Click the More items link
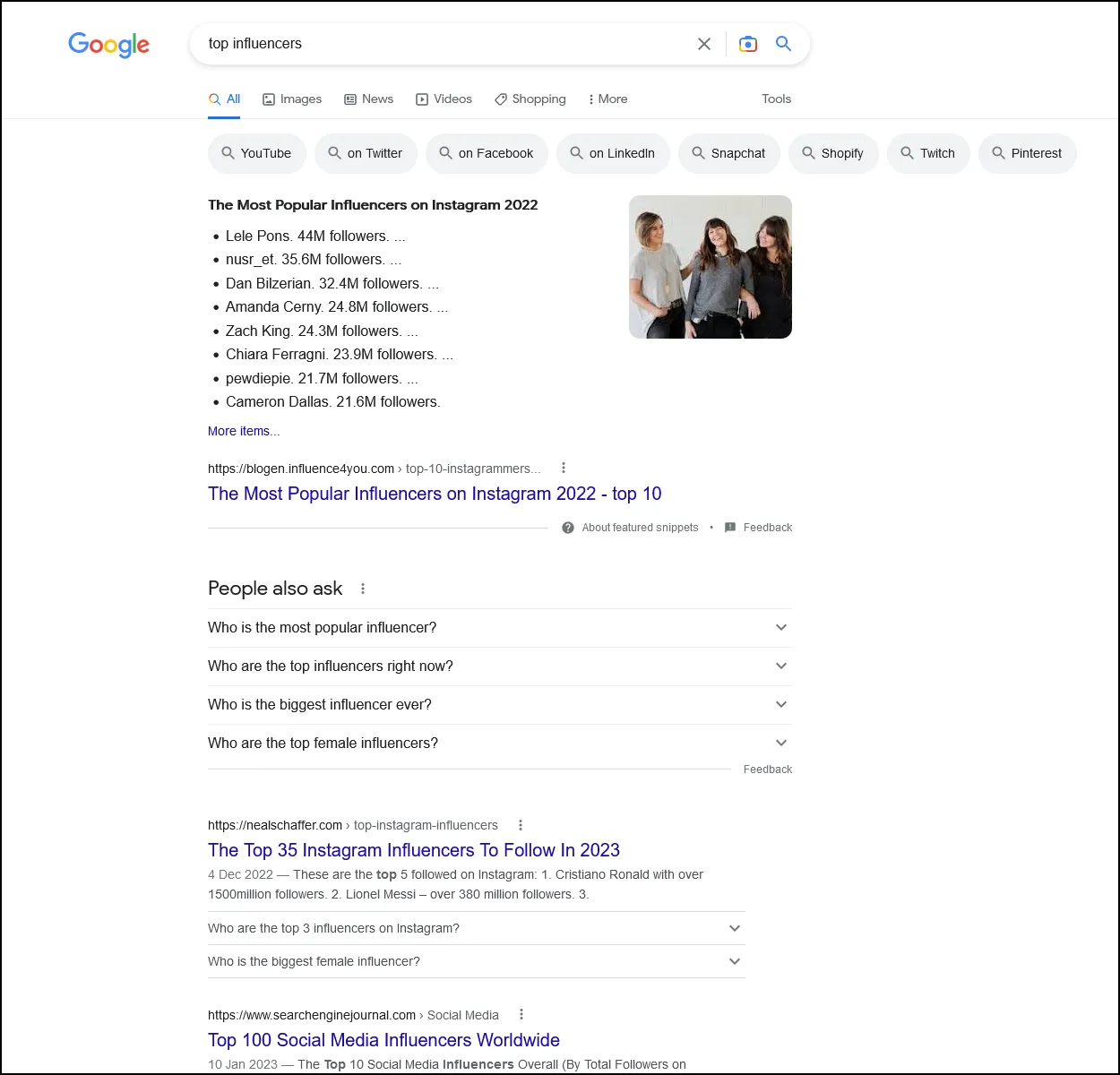This screenshot has height=1075, width=1120. pyautogui.click(x=244, y=431)
